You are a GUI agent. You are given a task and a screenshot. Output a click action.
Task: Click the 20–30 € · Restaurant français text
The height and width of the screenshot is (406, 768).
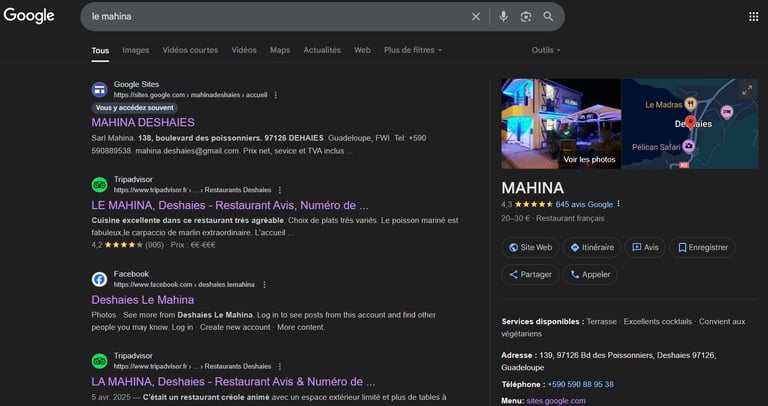552,218
